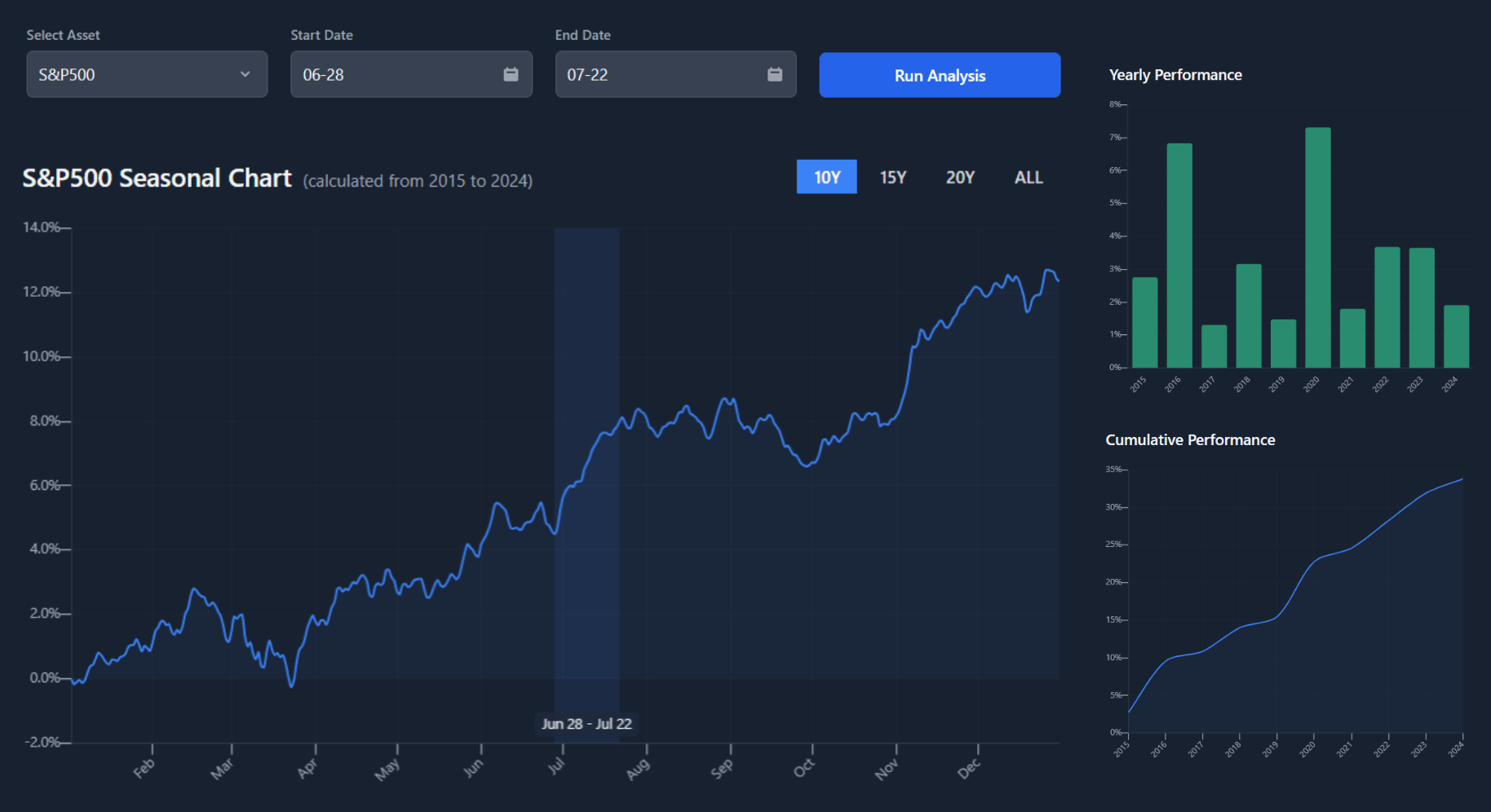Click the 35% label on Cumulative Performance chart

click(x=1113, y=470)
